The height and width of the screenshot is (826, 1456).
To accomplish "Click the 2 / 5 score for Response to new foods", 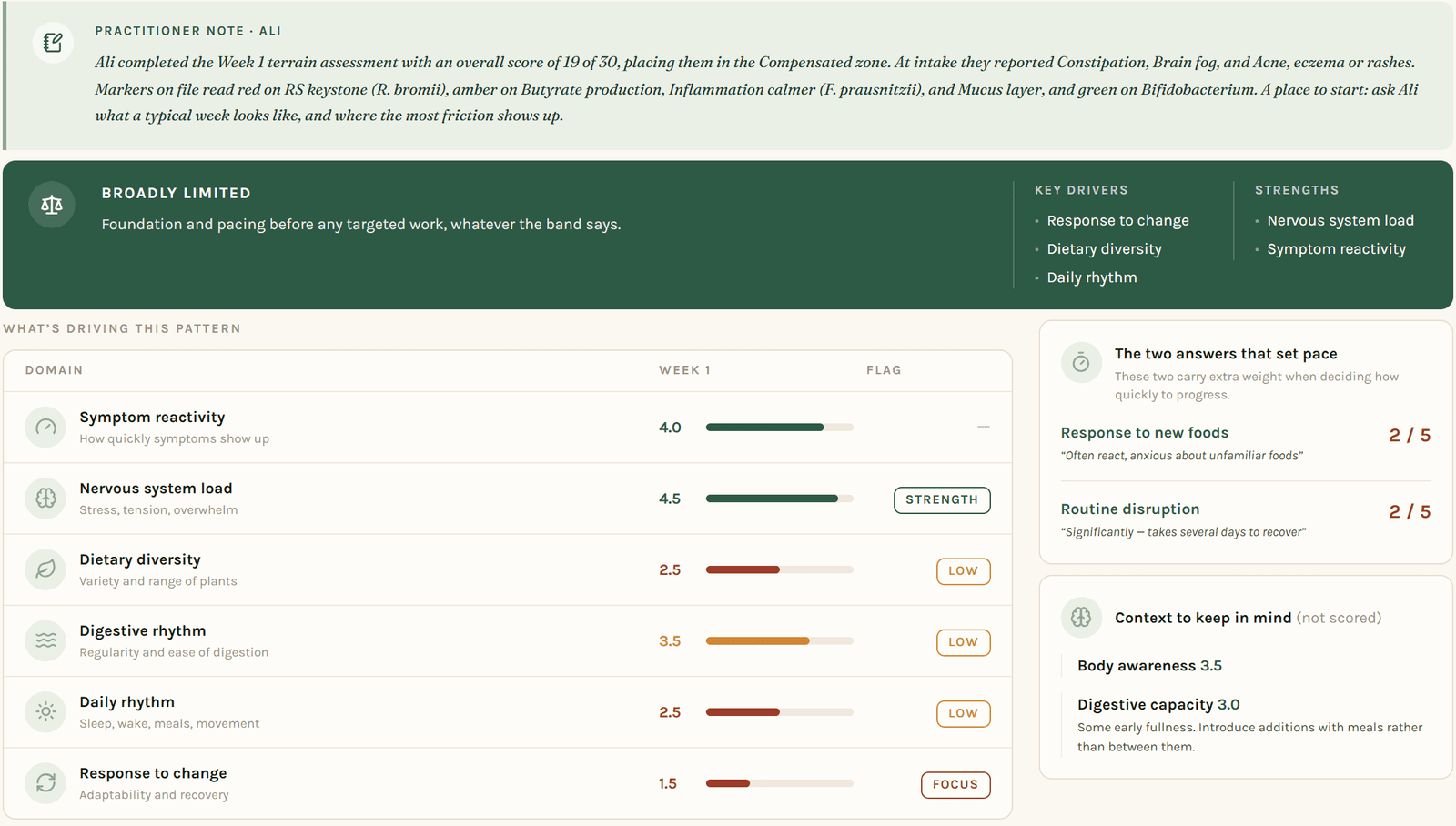I will click(x=1410, y=436).
